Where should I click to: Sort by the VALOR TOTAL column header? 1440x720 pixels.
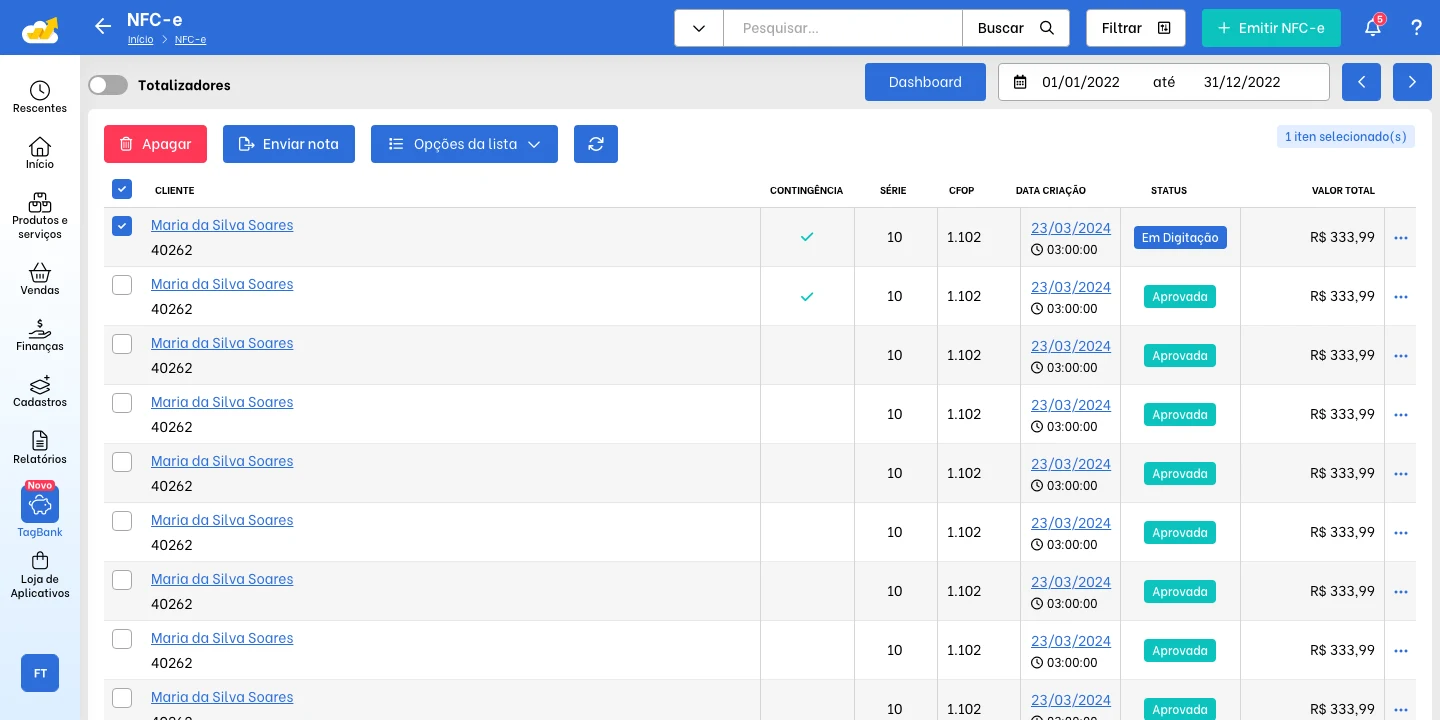[1343, 190]
